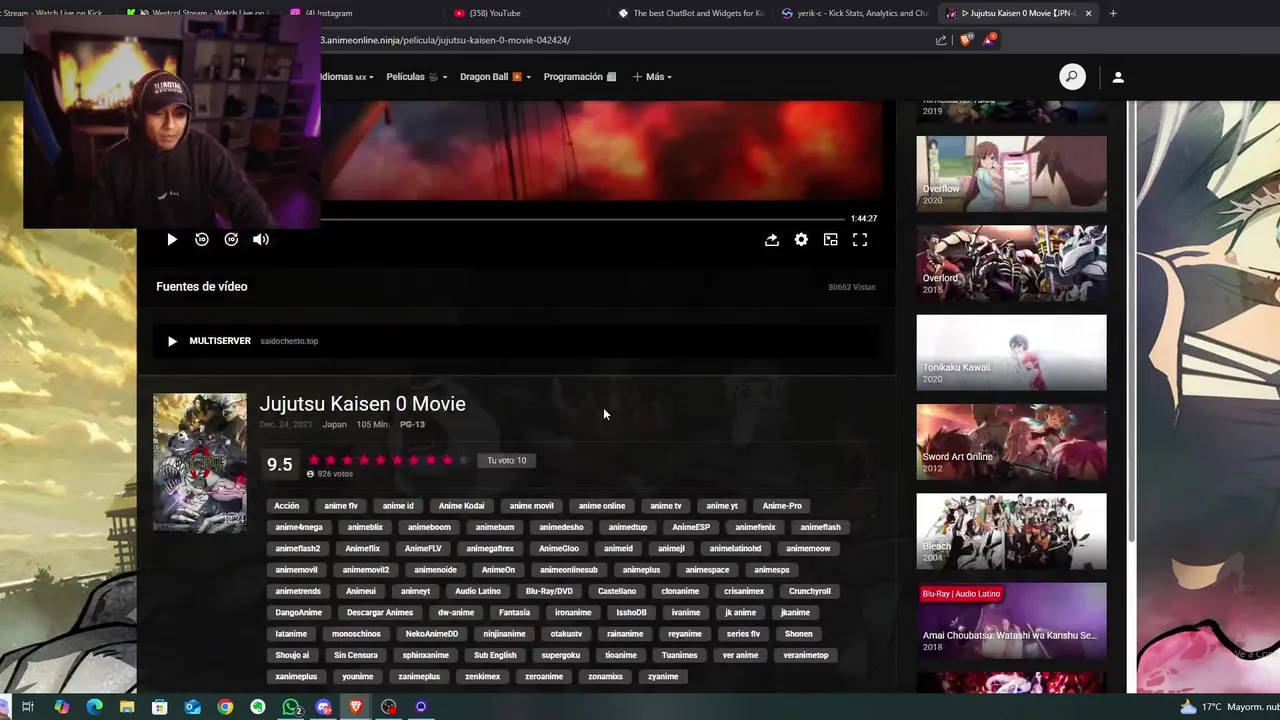1280x720 pixels.
Task: Open the Sub English tag
Action: [495, 656]
